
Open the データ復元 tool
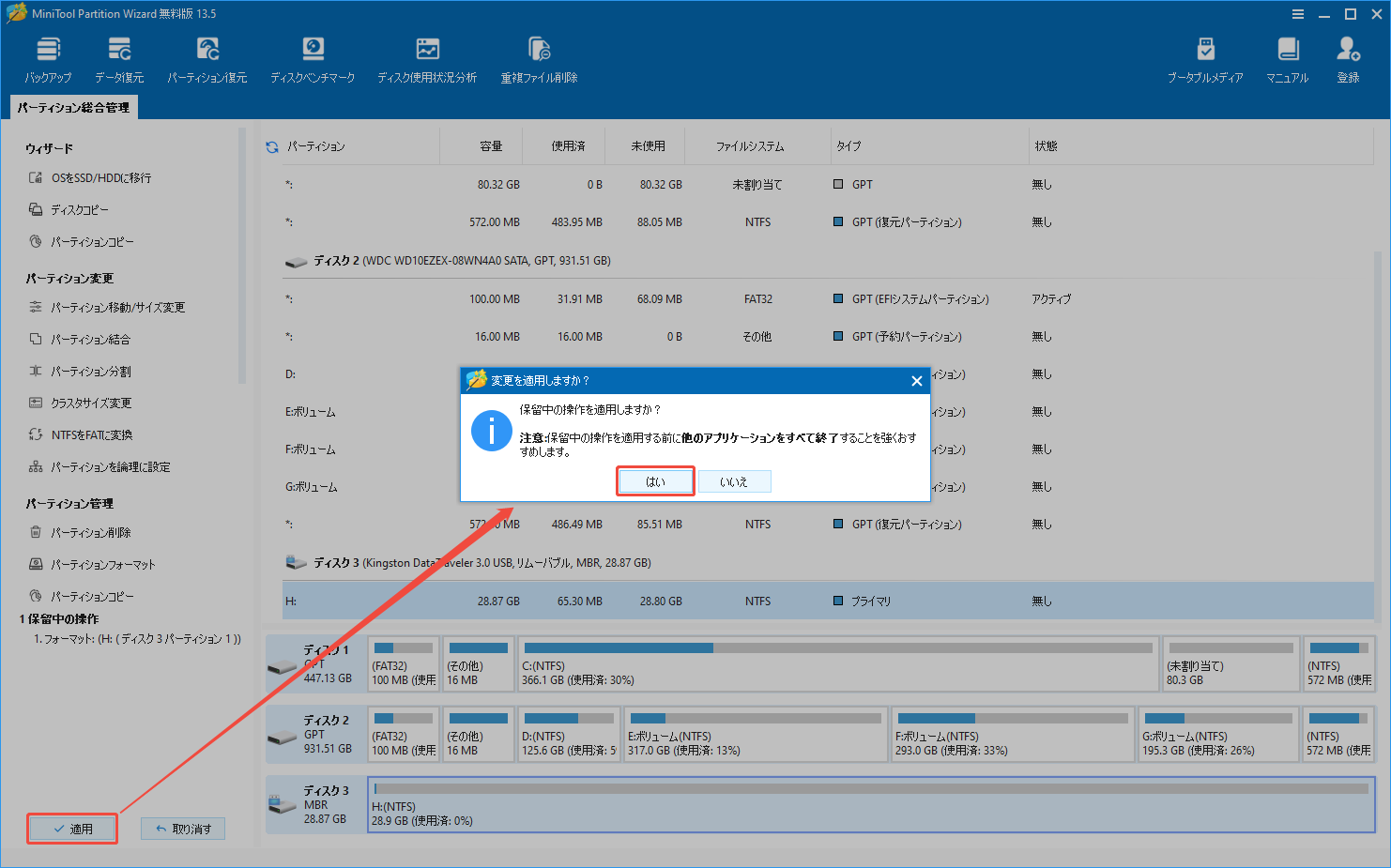118,56
